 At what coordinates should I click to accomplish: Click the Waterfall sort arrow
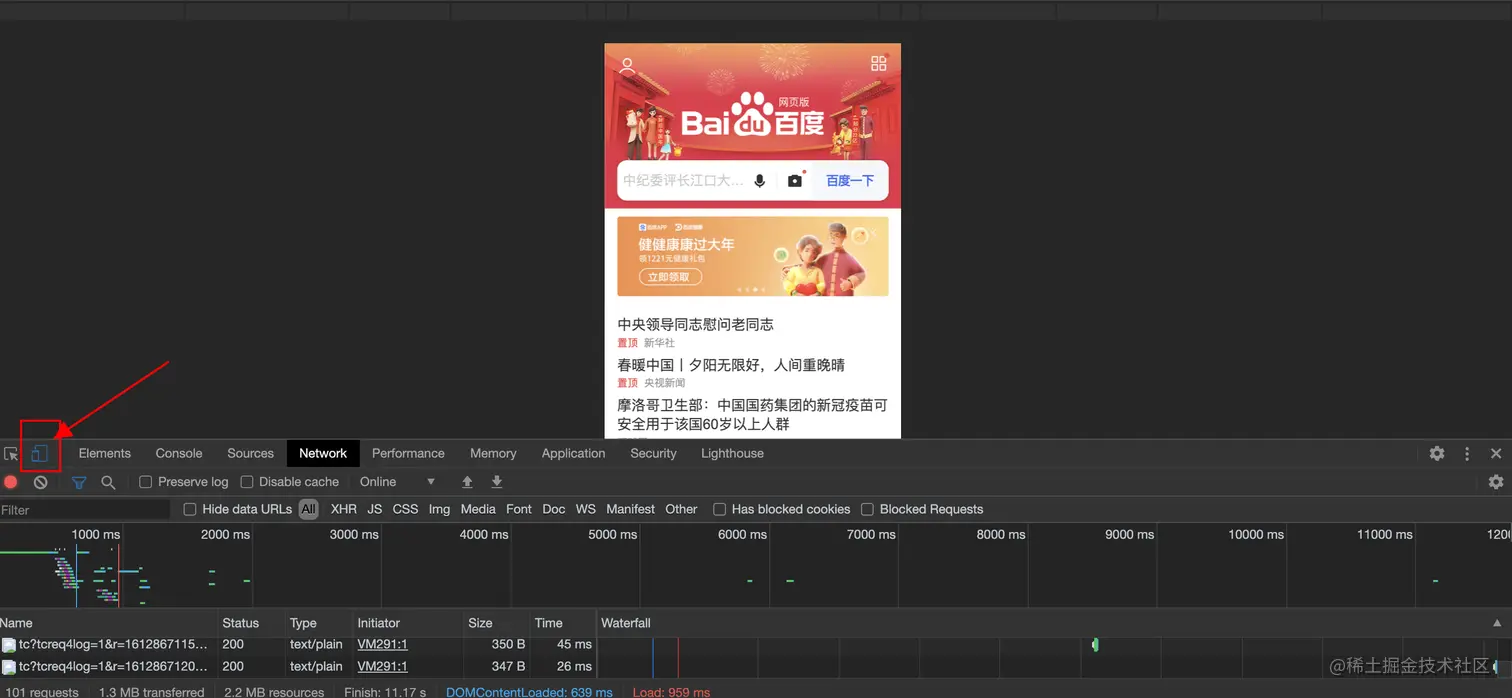1497,623
